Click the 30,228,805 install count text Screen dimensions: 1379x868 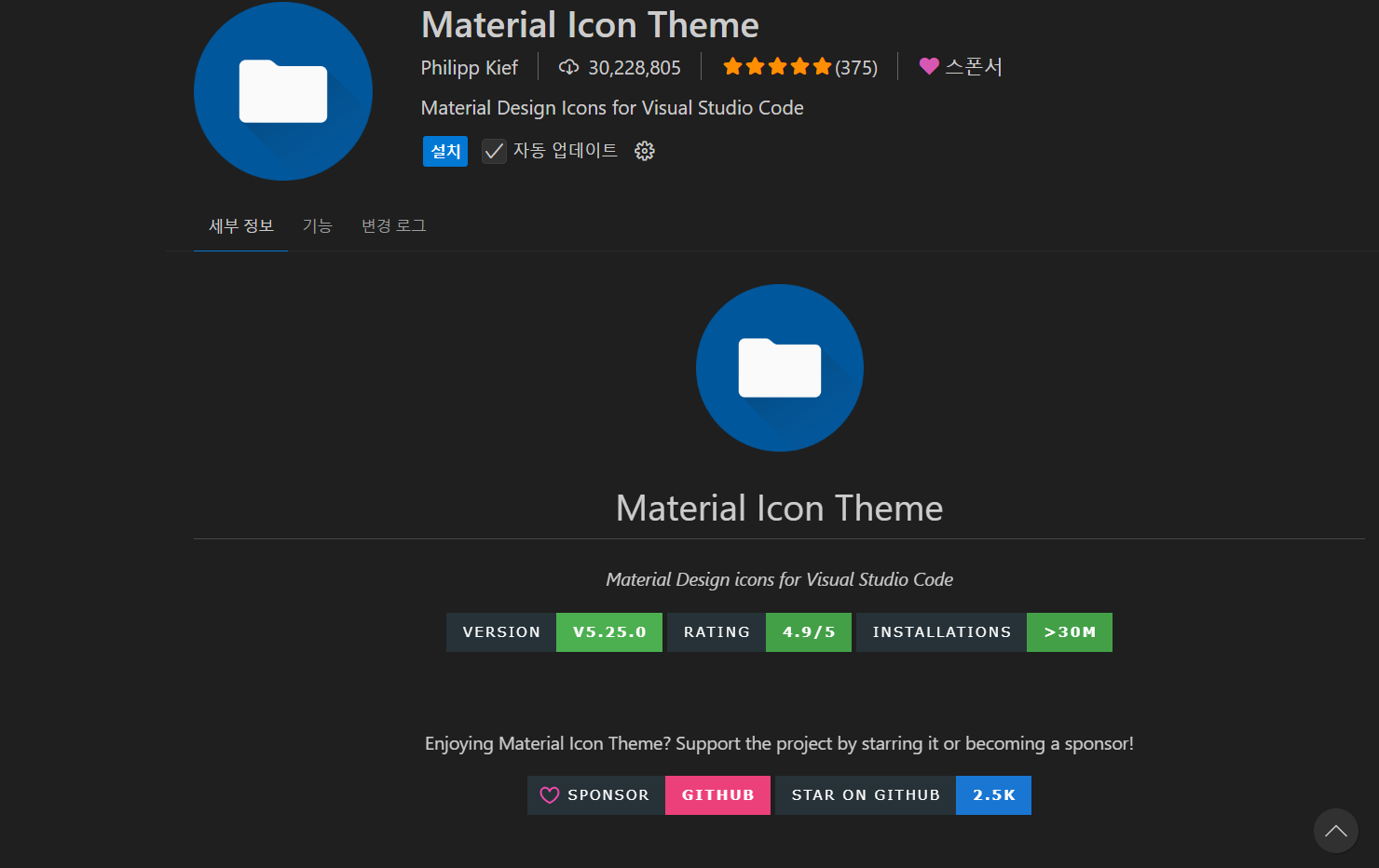click(635, 67)
